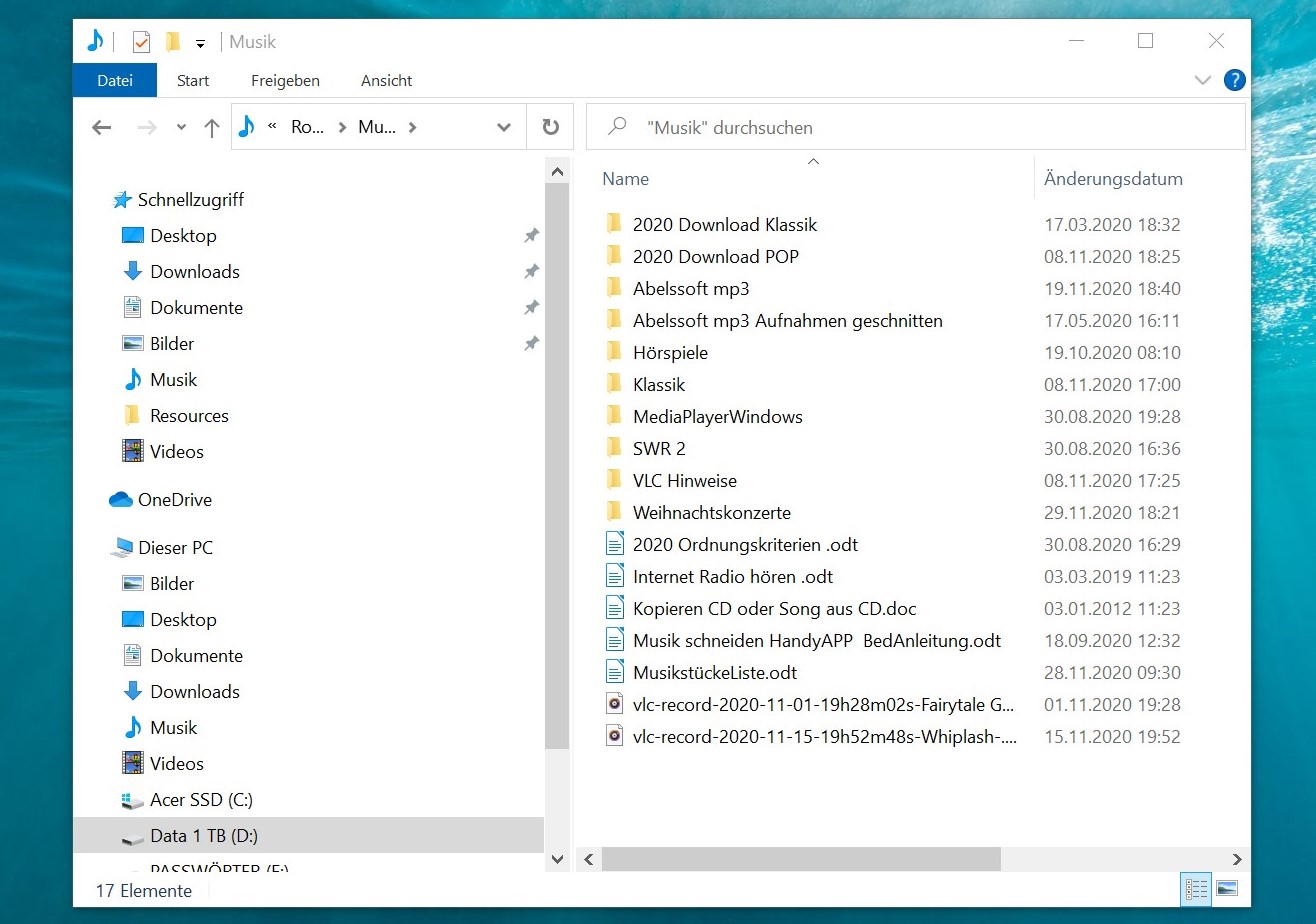1316x924 pixels.
Task: Click the pin icon next to Desktop
Action: coord(531,235)
